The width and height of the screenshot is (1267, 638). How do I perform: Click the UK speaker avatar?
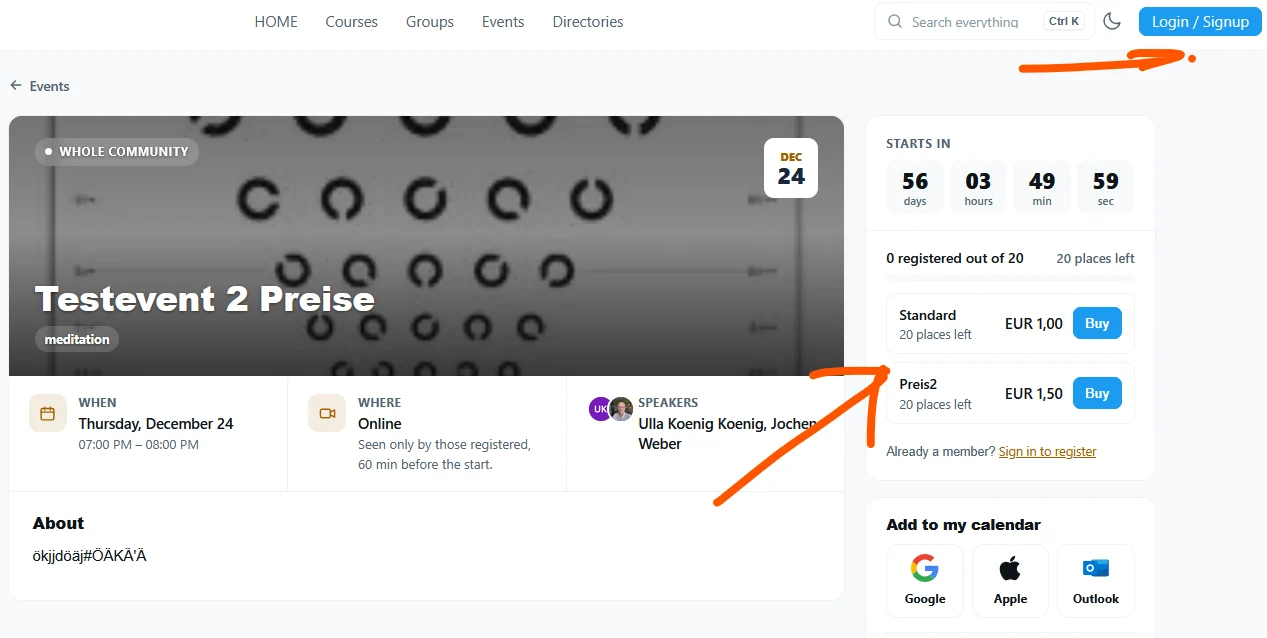pyautogui.click(x=600, y=408)
